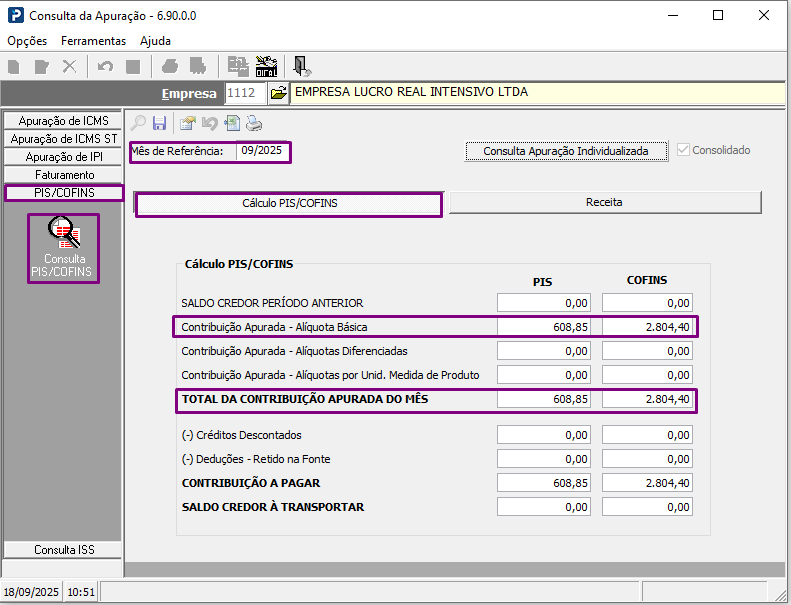Click the DIFAL toolbar icon
The height and width of the screenshot is (605, 791).
tap(267, 66)
